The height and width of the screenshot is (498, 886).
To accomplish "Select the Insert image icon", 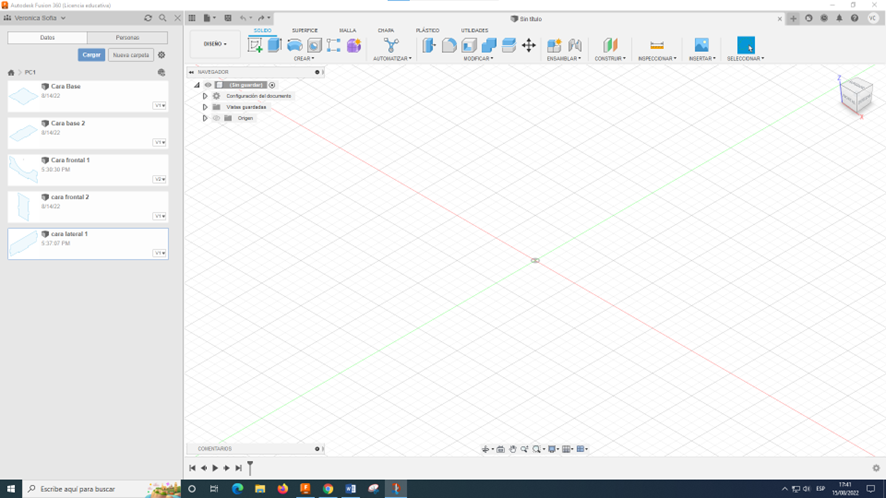I will (701, 45).
